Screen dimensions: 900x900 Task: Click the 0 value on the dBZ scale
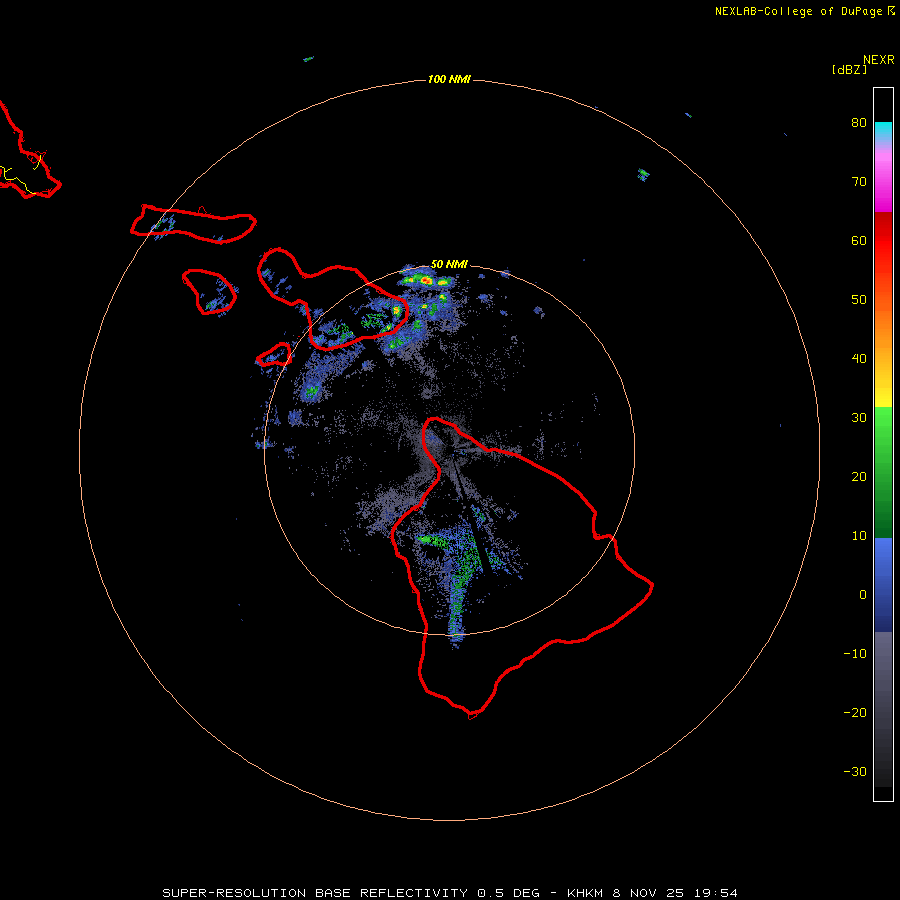pos(863,595)
